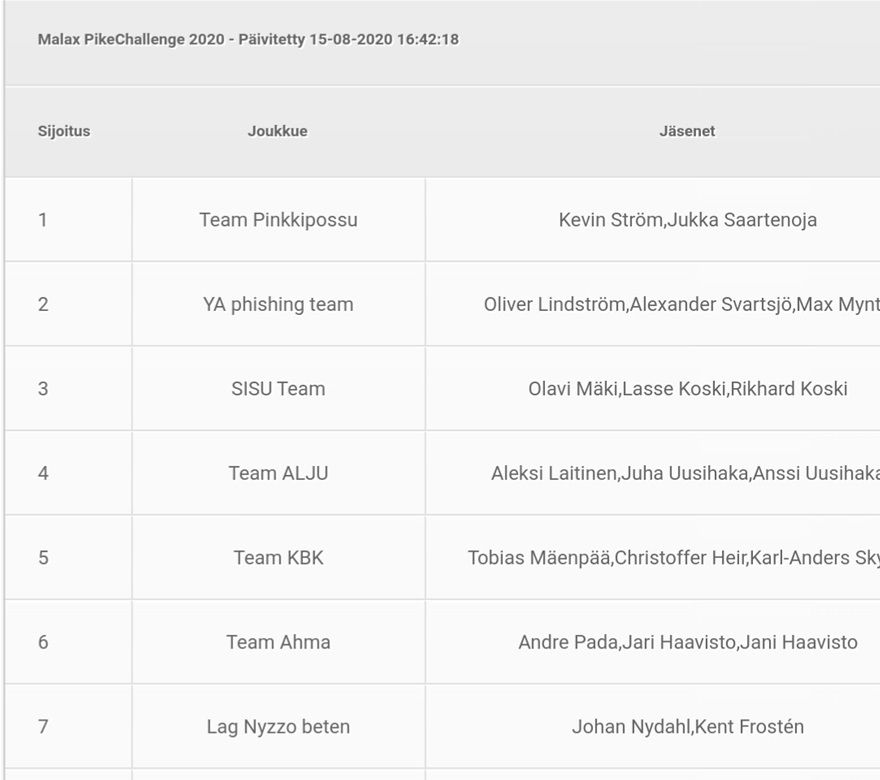The width and height of the screenshot is (880, 780).
Task: Click the Sijoitus column header
Action: click(64, 131)
